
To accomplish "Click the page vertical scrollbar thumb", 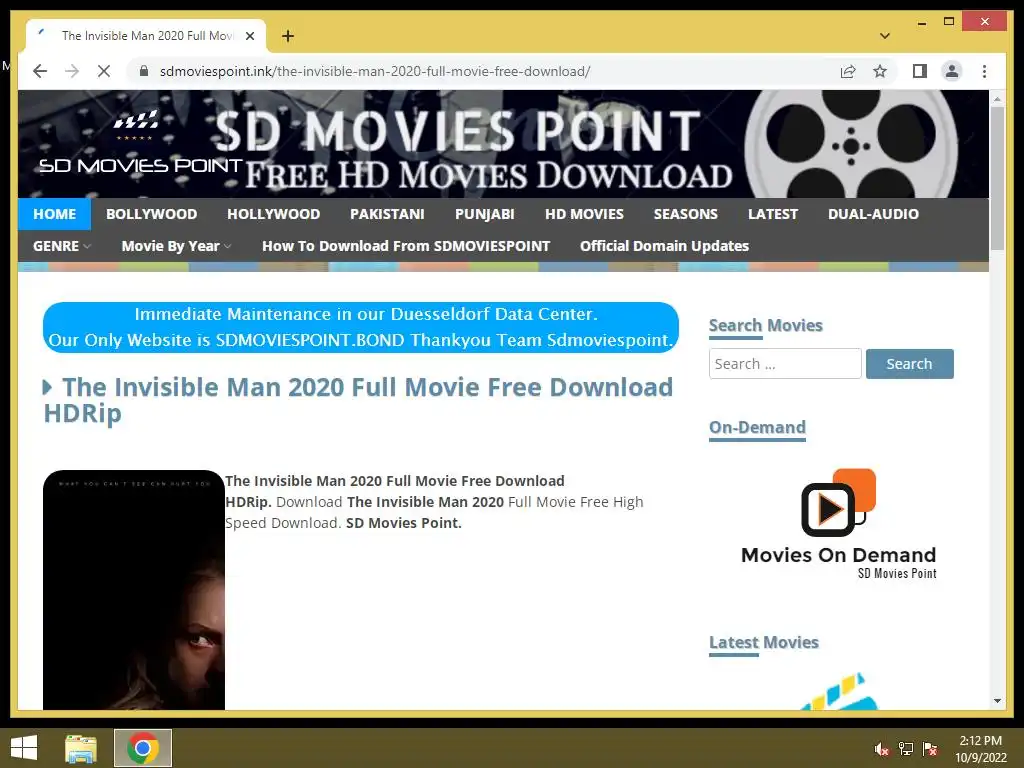I will coord(997,178).
